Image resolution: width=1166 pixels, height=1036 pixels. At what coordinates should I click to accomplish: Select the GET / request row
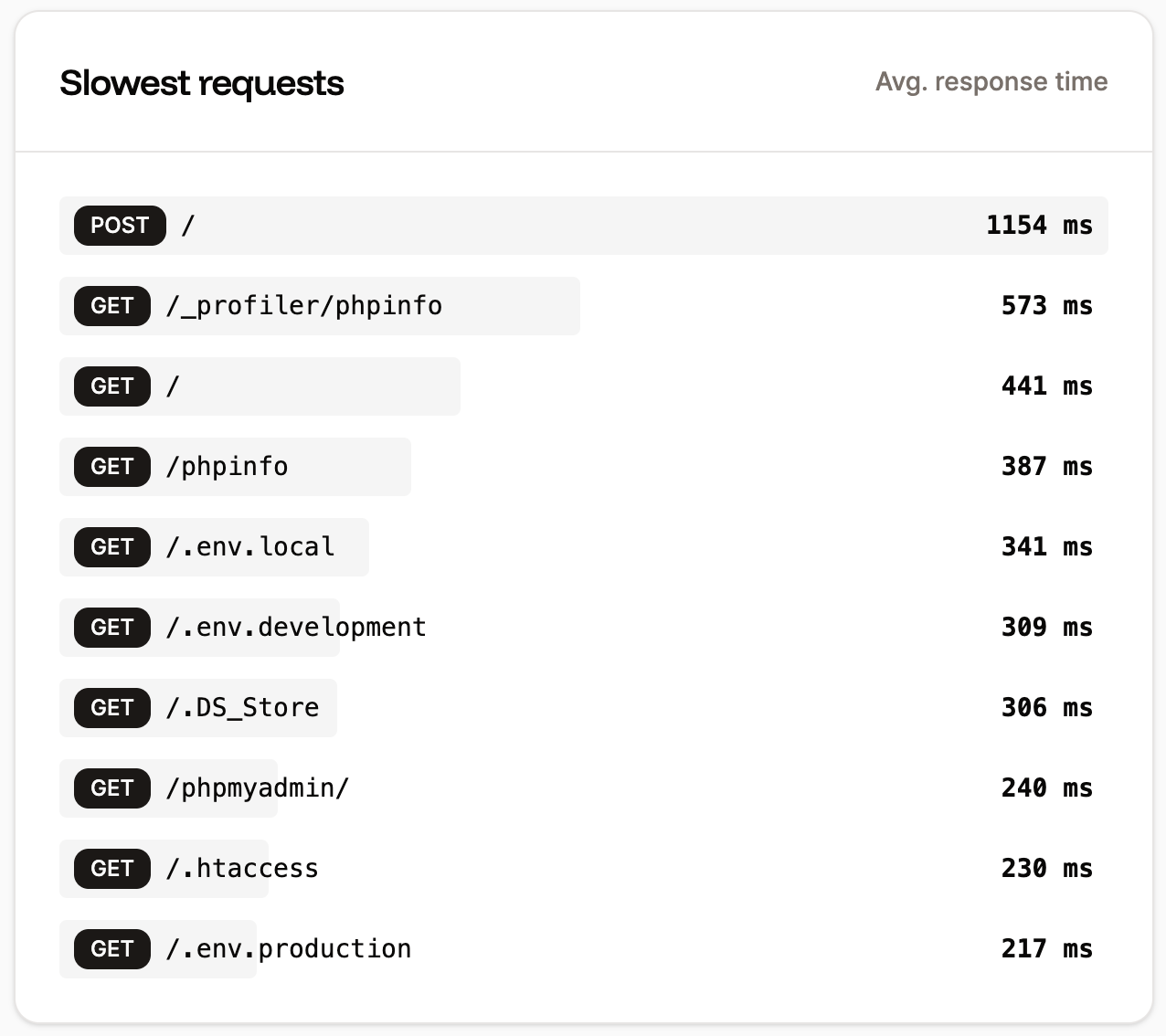(x=260, y=386)
